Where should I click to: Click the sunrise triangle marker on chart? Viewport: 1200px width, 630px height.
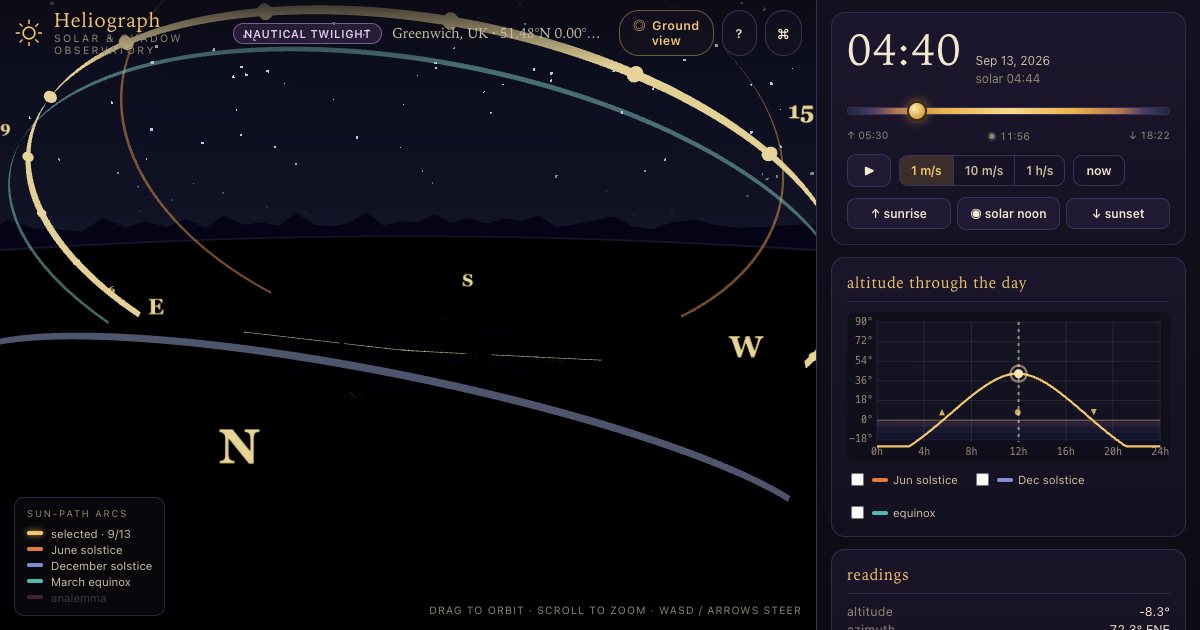point(941,412)
